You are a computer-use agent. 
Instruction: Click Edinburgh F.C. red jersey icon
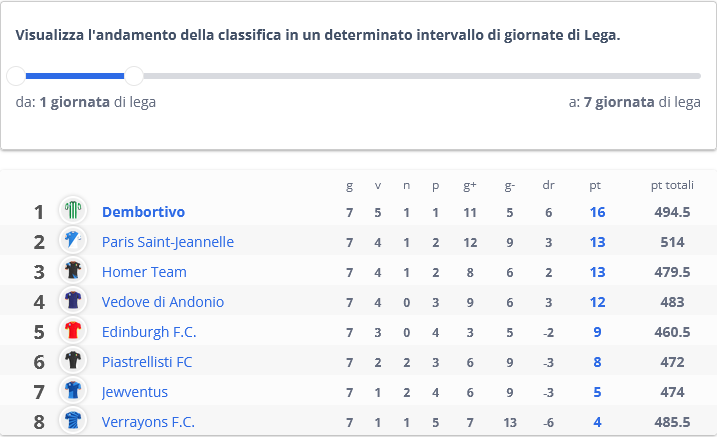click(73, 330)
